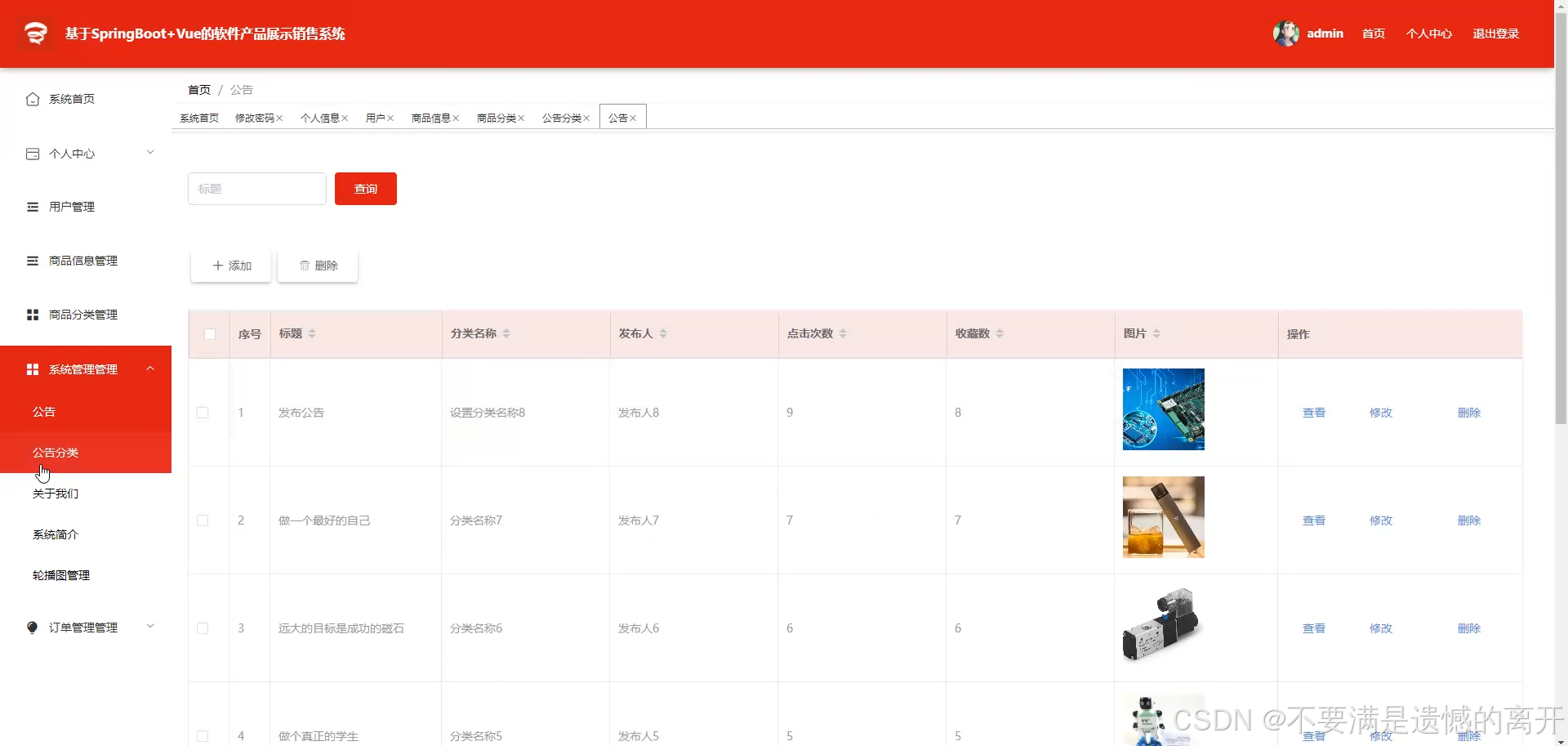The image size is (1568, 746).
Task: Open 个人中心 in the top header
Action: 1429,34
